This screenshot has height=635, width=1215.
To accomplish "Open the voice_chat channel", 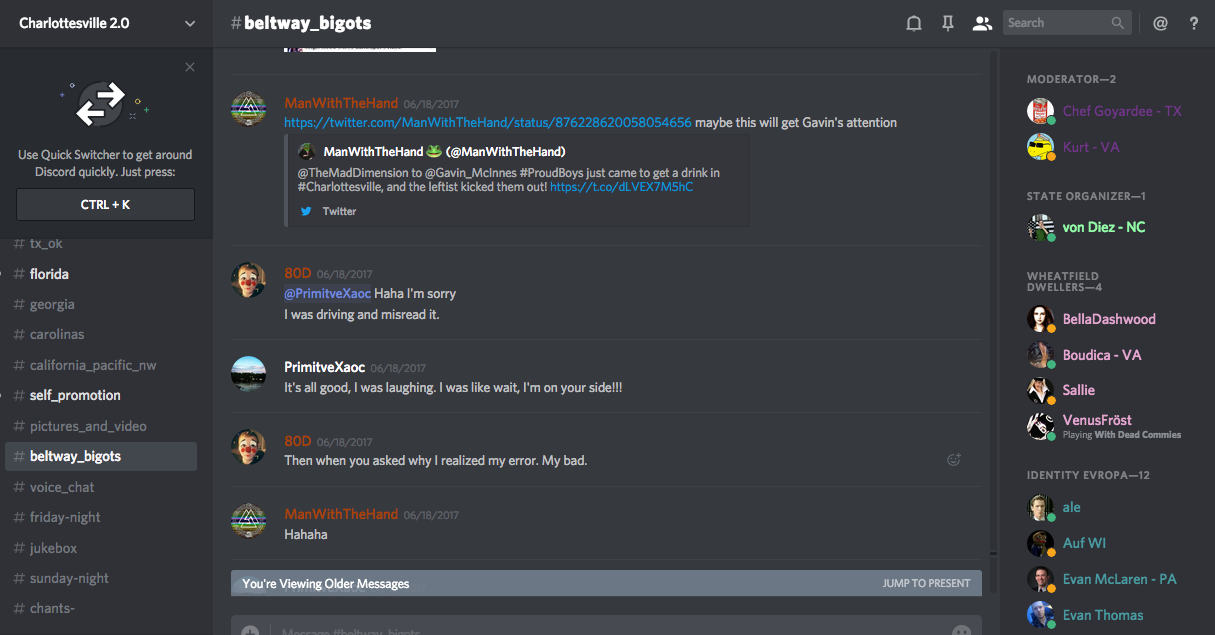I will [62, 487].
